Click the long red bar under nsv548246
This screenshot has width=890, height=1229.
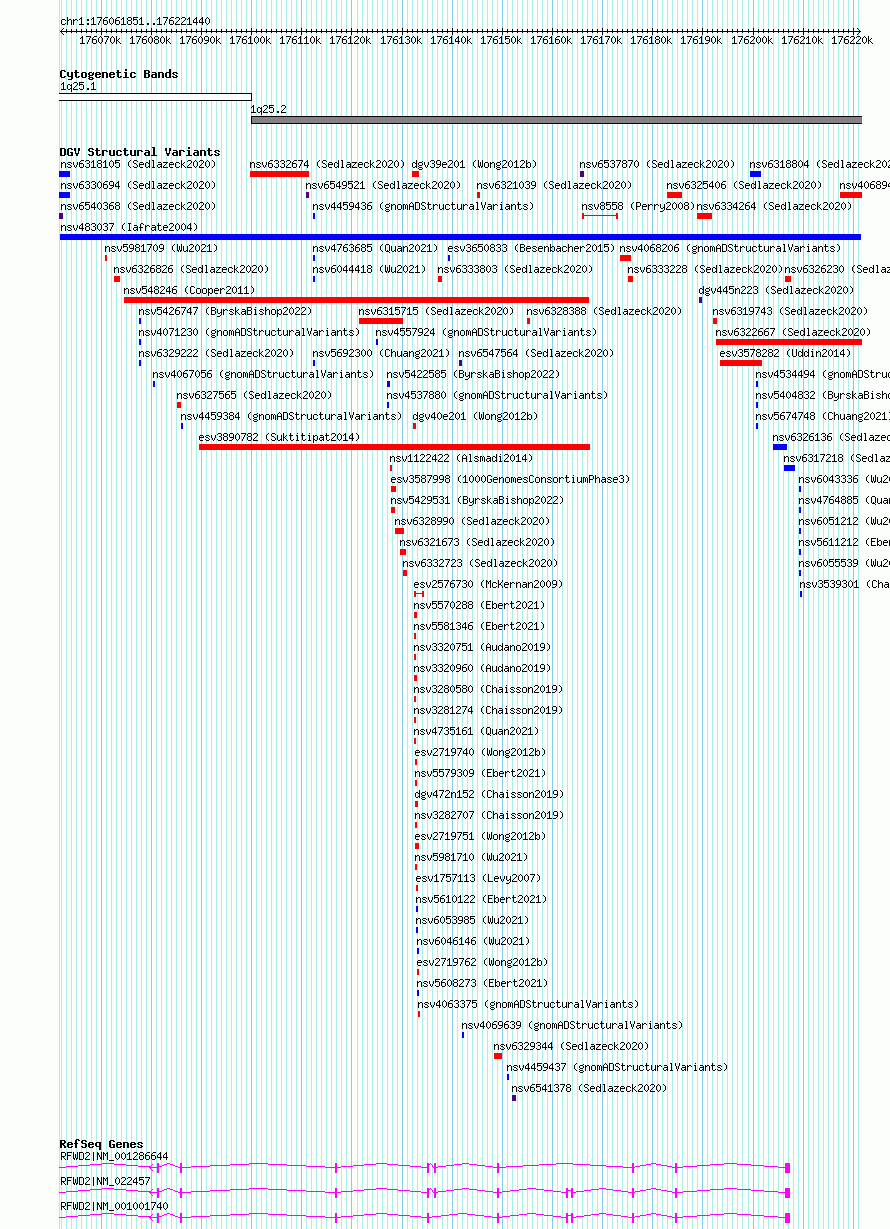point(356,300)
